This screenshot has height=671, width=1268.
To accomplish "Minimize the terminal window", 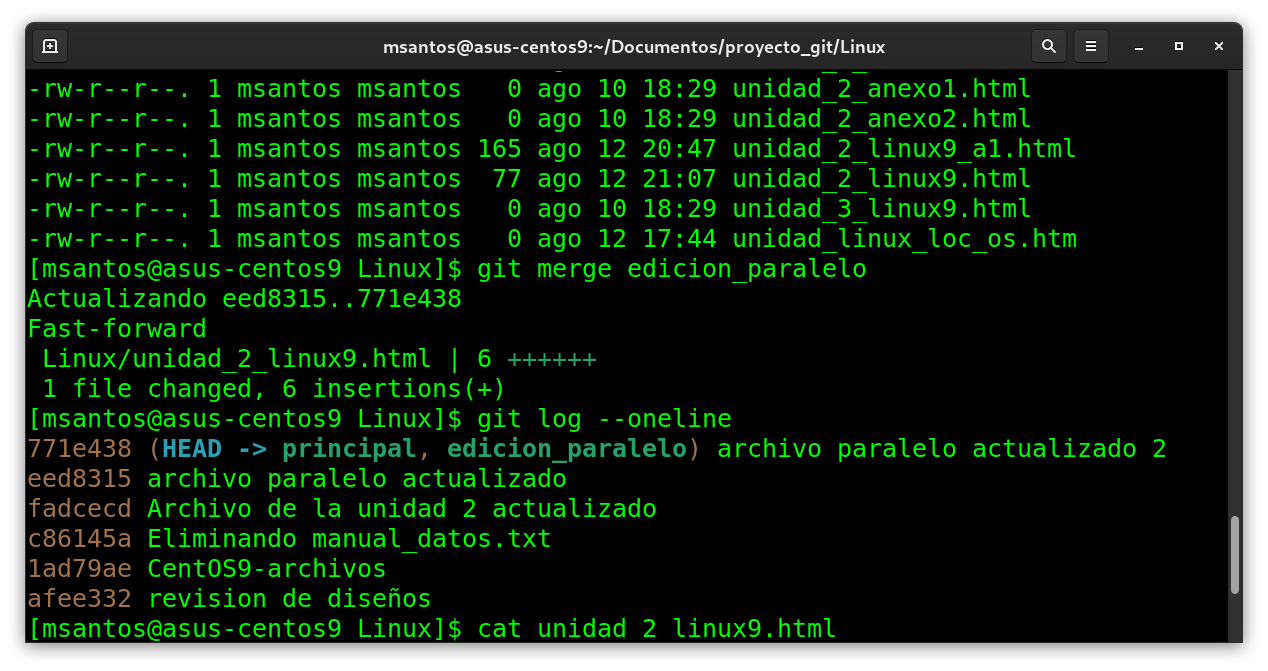I will tap(1139, 46).
